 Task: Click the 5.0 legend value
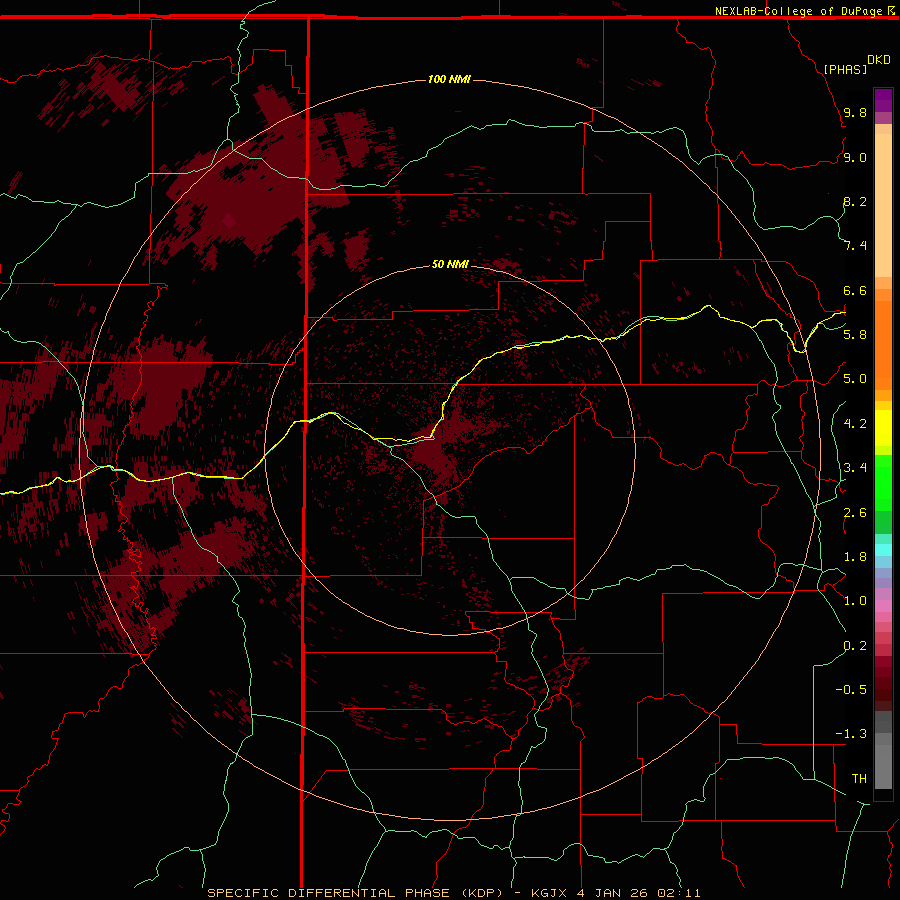855,379
